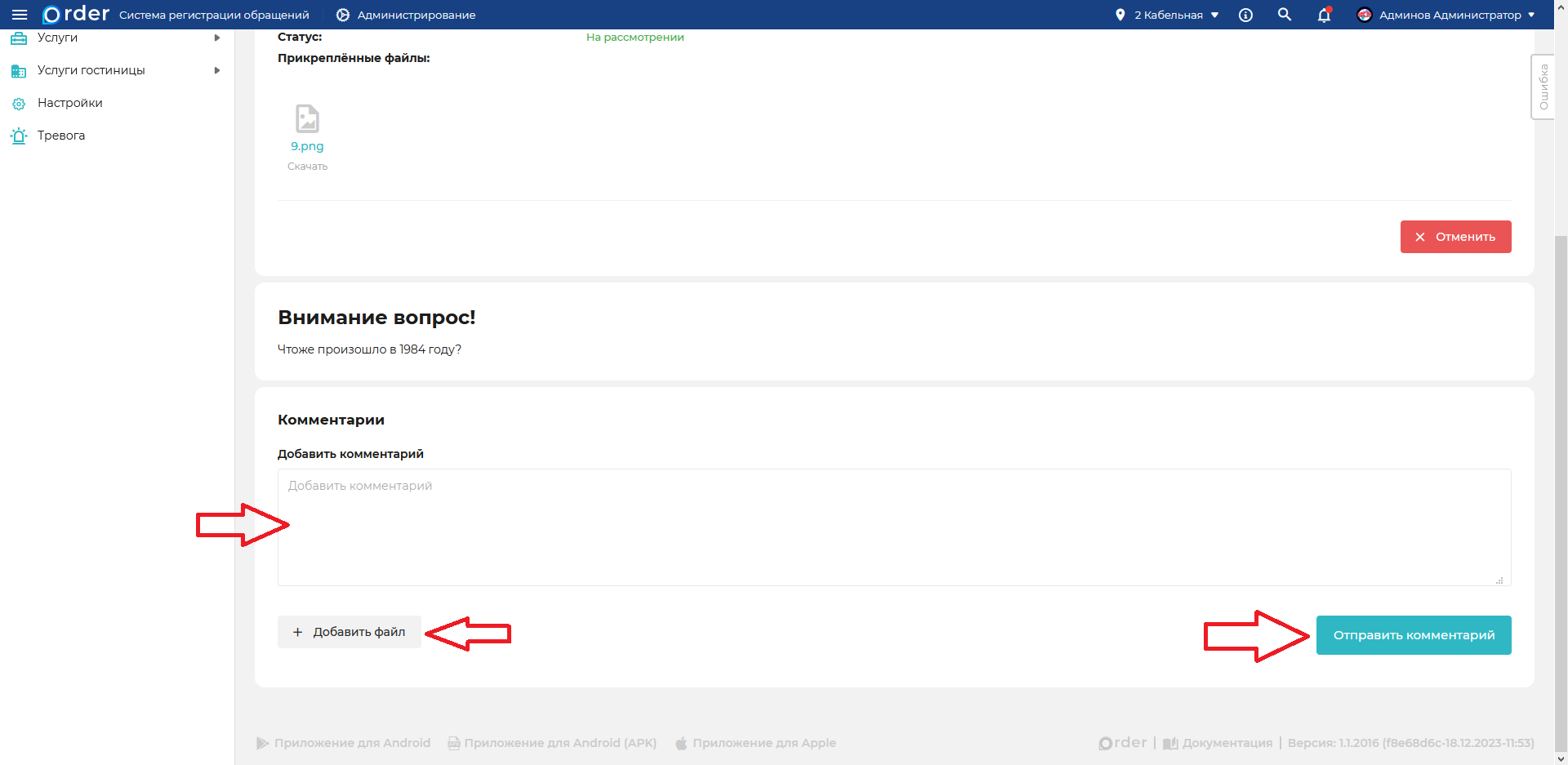Select Настройки in the sidebar menu
Screen dimensions: 1568x765
[70, 103]
